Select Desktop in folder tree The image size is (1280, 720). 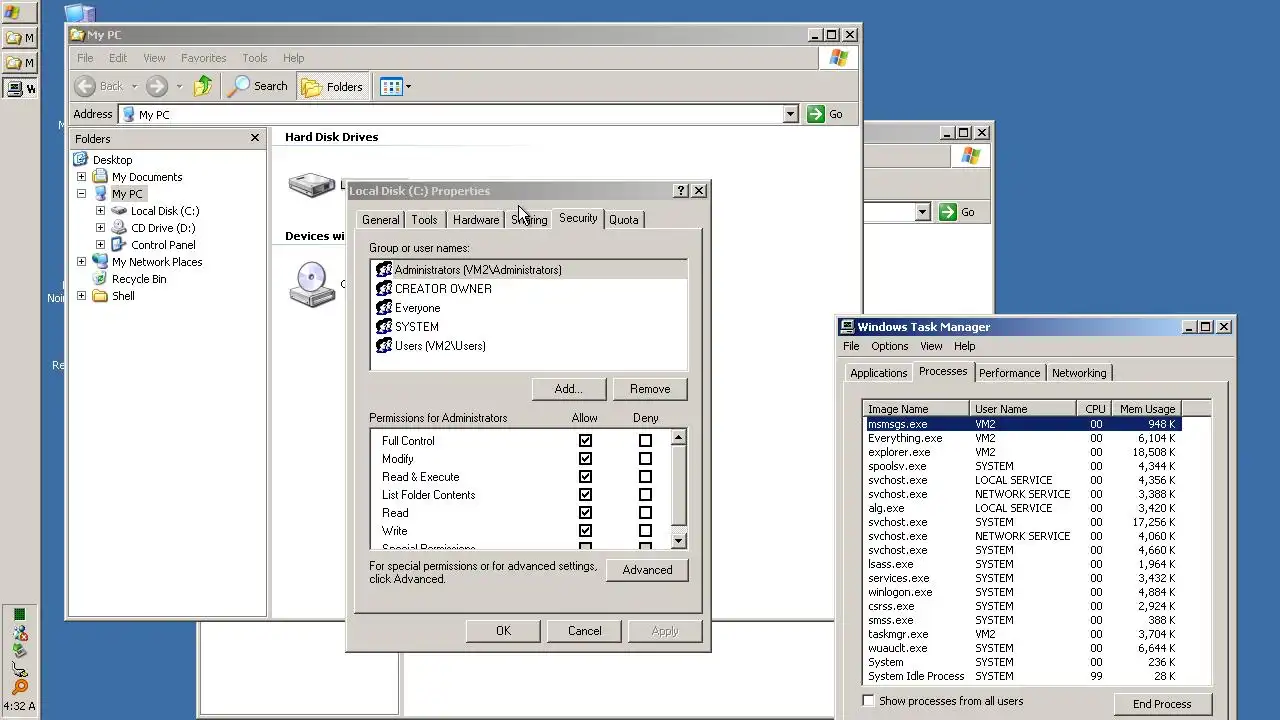[x=112, y=160]
